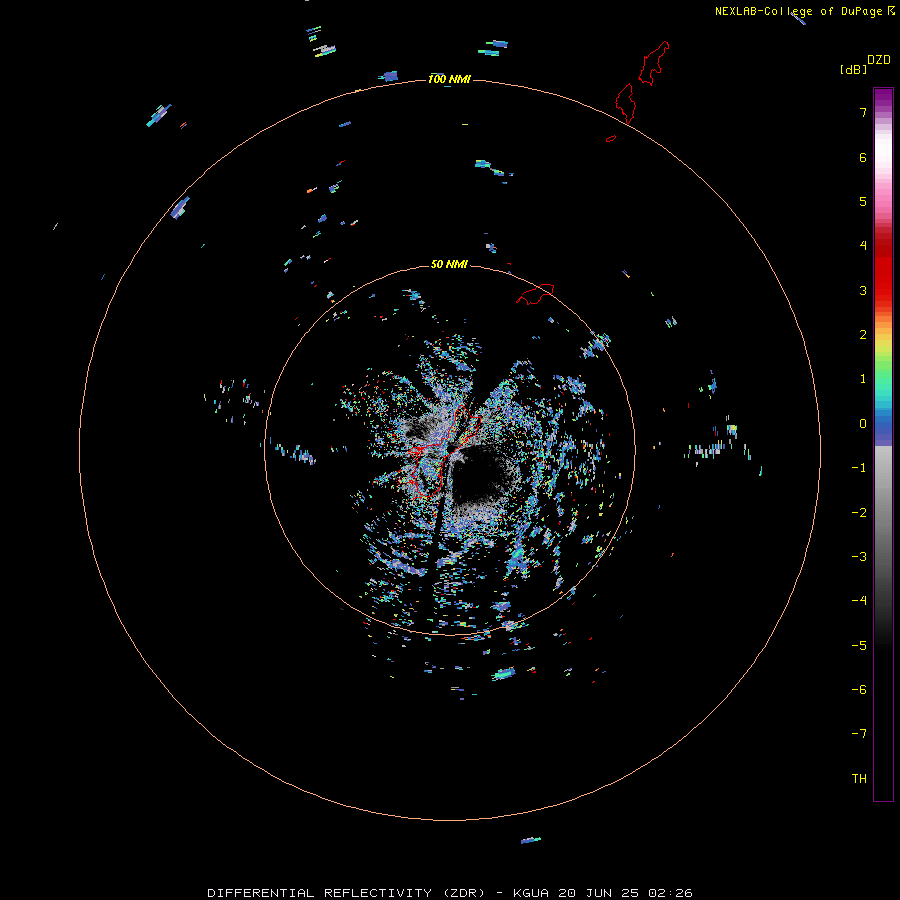This screenshot has width=900, height=900.
Task: Click the 4 value on color scale
Action: coord(863,246)
